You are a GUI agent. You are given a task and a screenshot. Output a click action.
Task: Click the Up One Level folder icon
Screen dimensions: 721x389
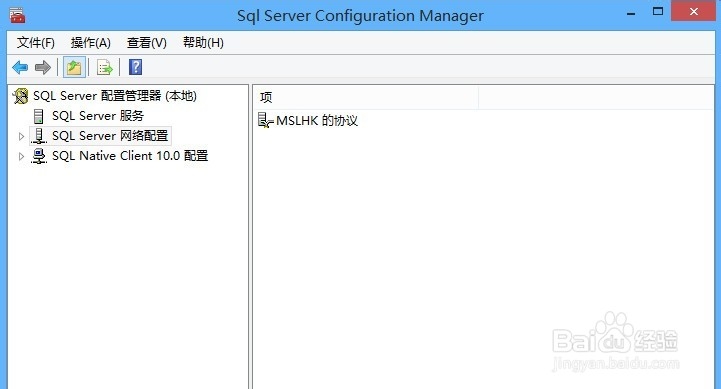74,68
